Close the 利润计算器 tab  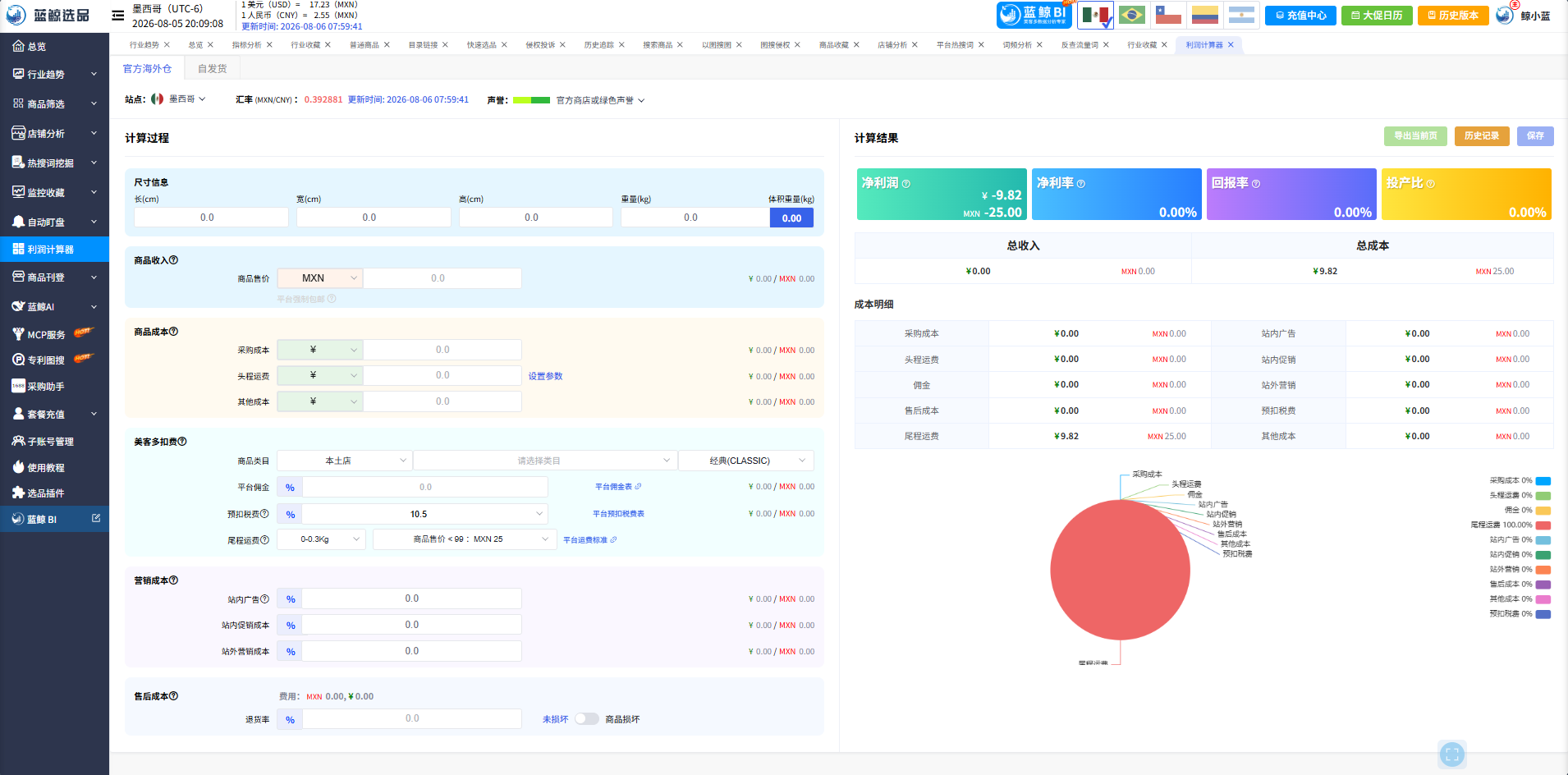1231,45
